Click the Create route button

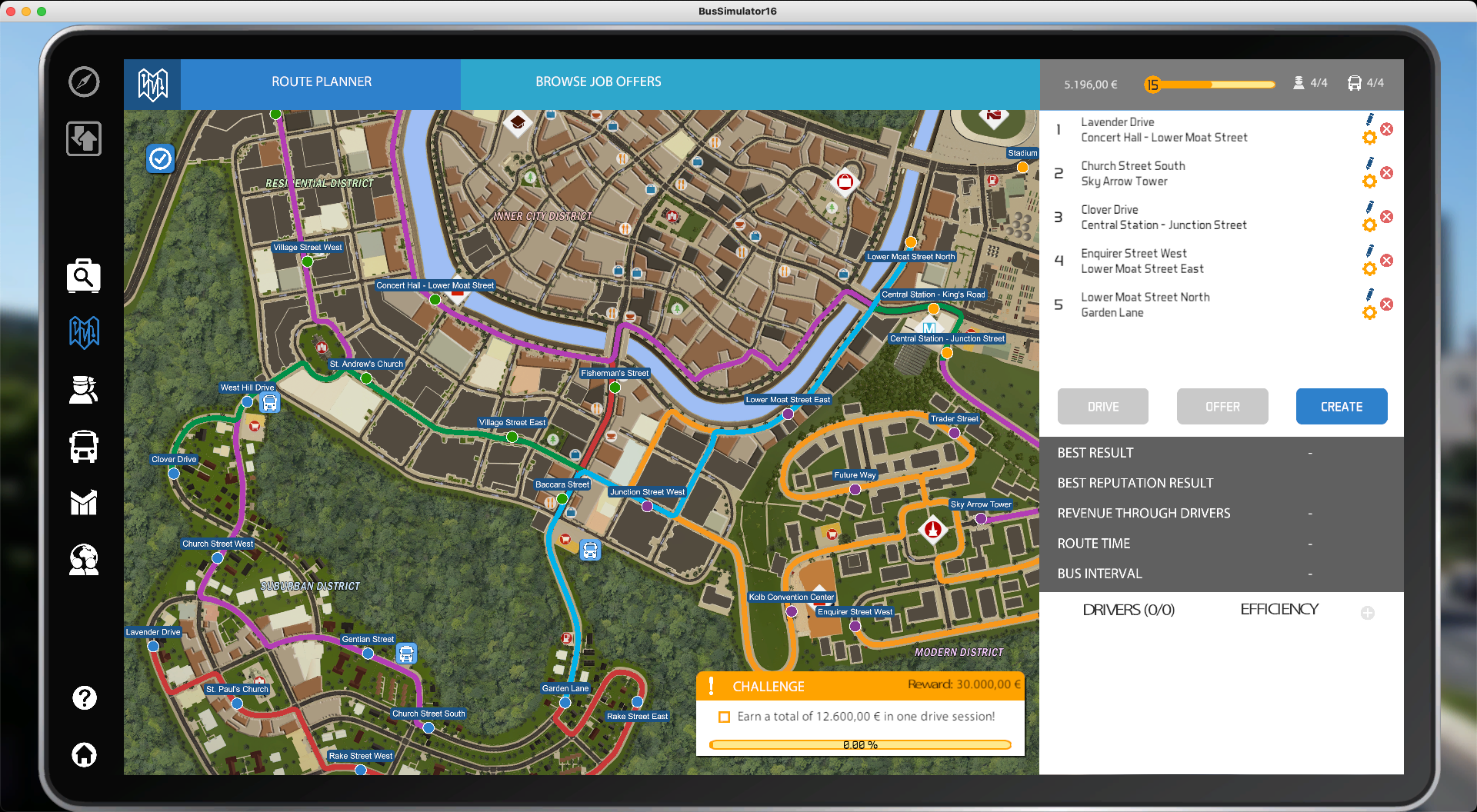[x=1341, y=407]
